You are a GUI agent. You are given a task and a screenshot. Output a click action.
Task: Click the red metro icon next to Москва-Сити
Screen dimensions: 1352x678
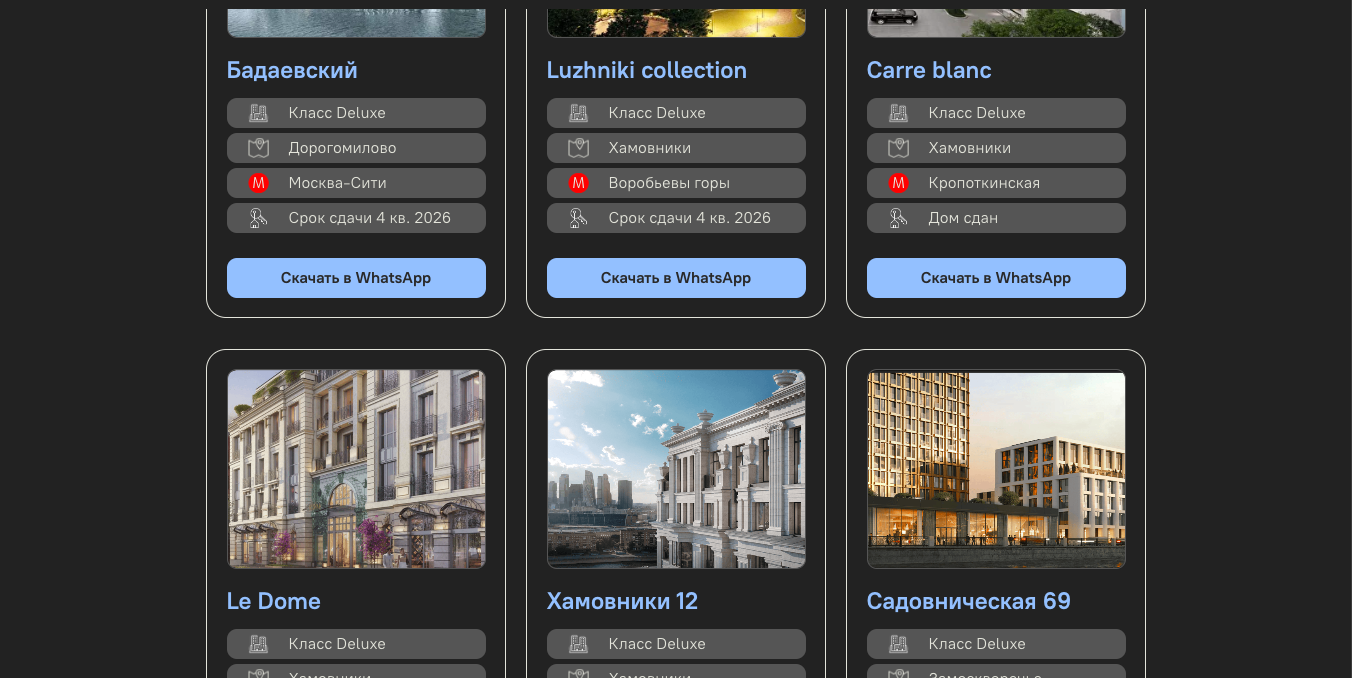(x=259, y=183)
